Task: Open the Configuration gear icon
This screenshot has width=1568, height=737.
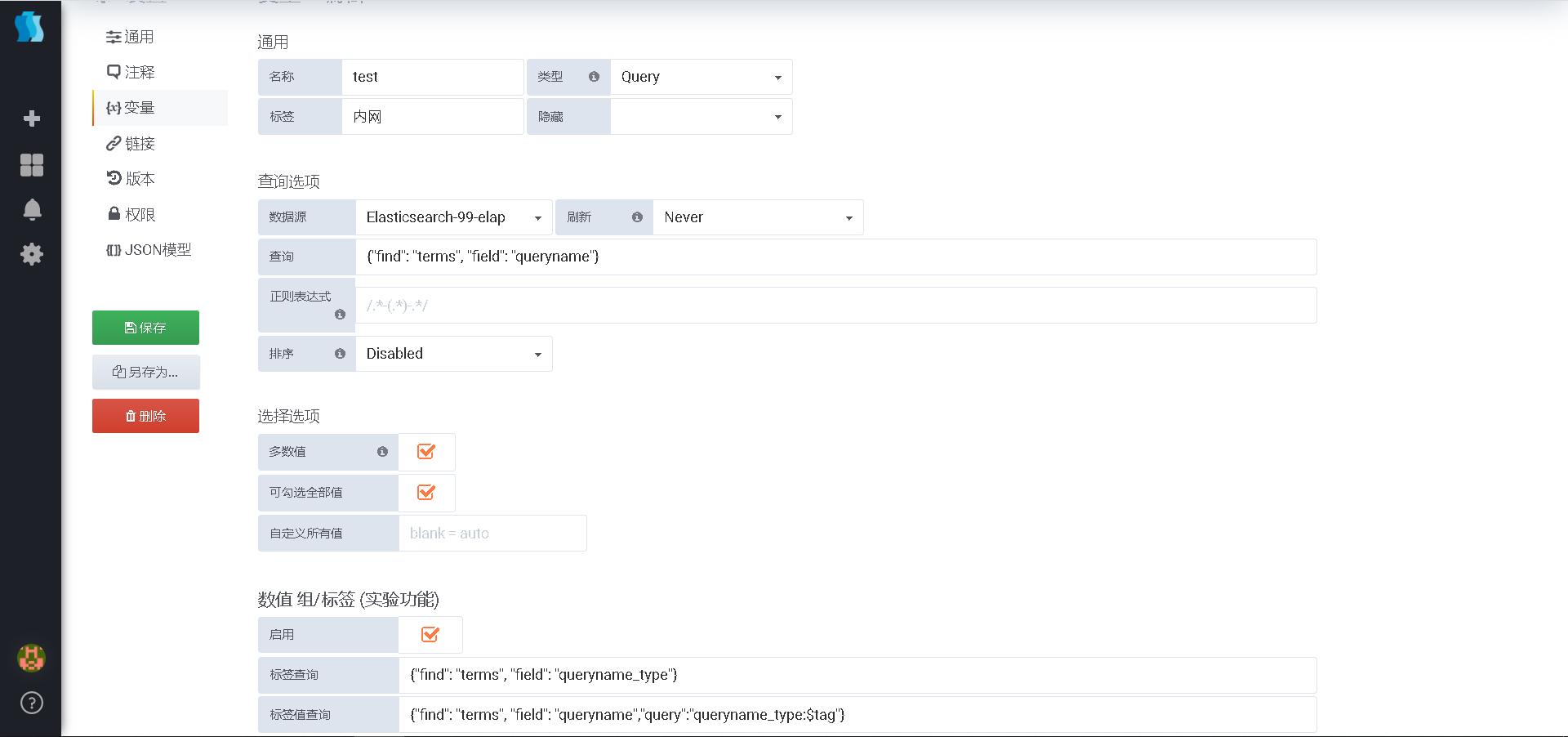Action: 30,253
